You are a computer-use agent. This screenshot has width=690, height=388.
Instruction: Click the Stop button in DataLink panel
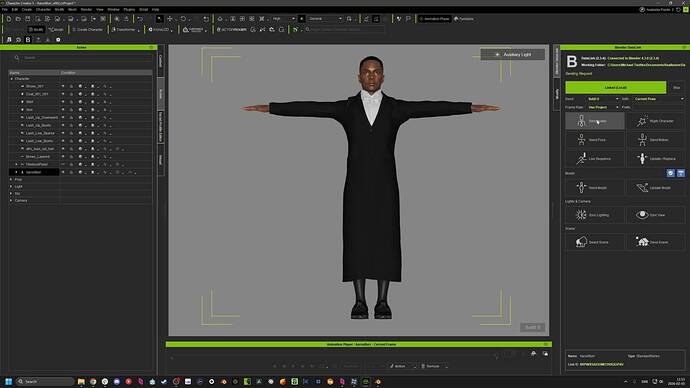pos(676,88)
